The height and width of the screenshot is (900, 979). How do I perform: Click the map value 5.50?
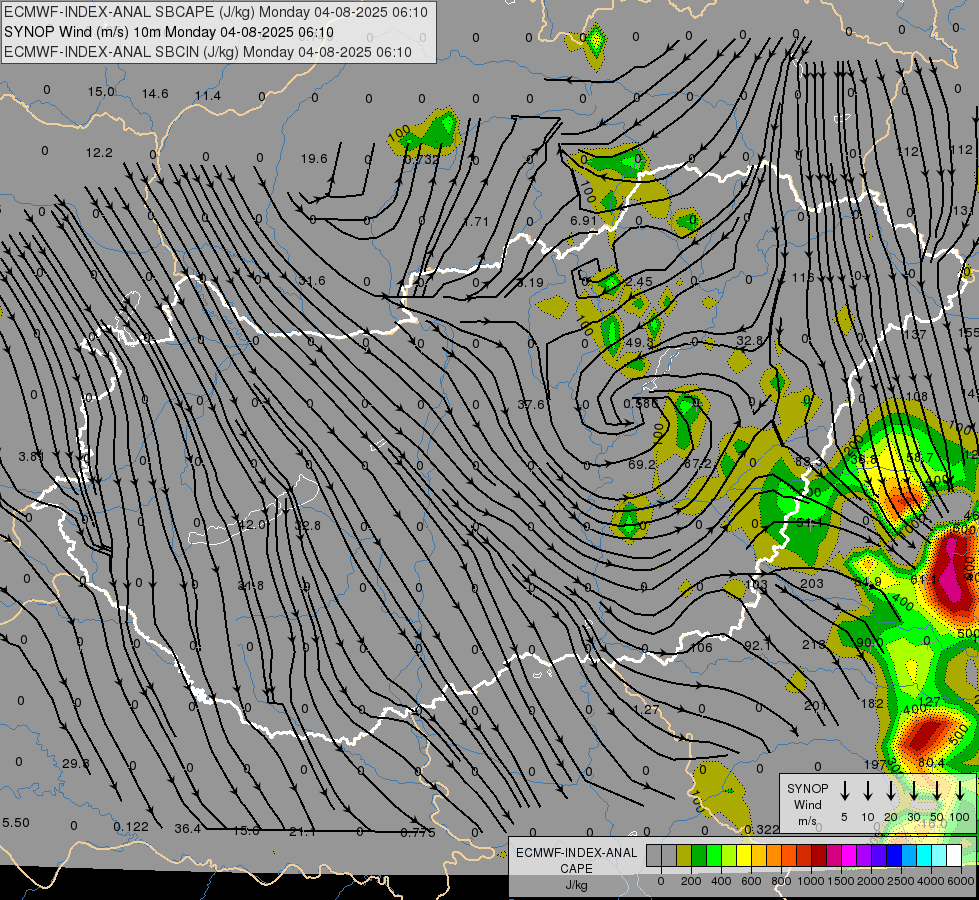pyautogui.click(x=16, y=823)
